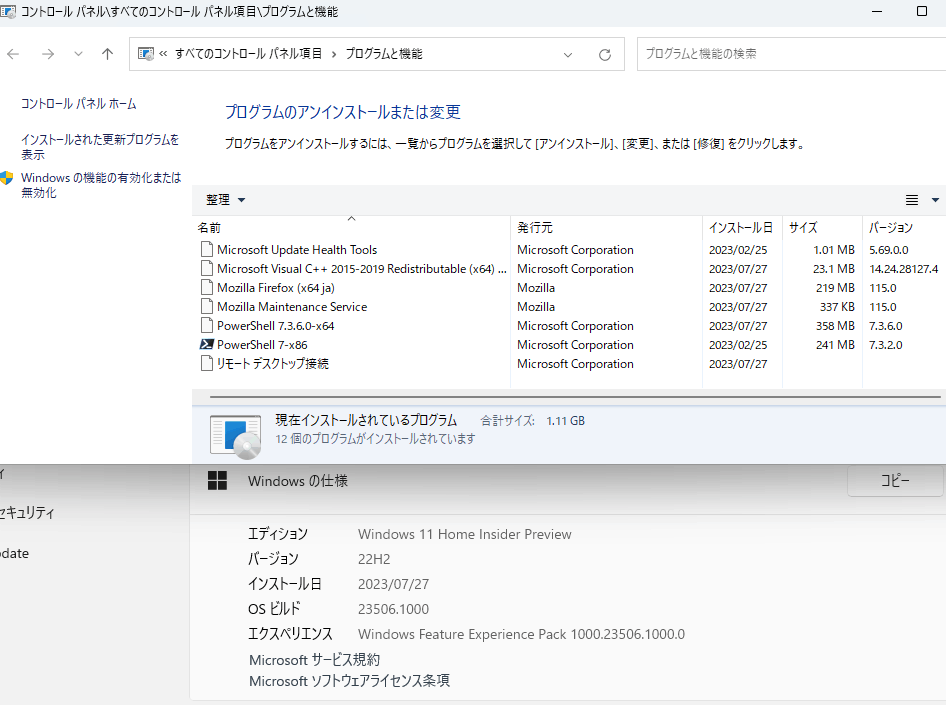Select Microsoft Update Health Tools row

click(x=569, y=250)
